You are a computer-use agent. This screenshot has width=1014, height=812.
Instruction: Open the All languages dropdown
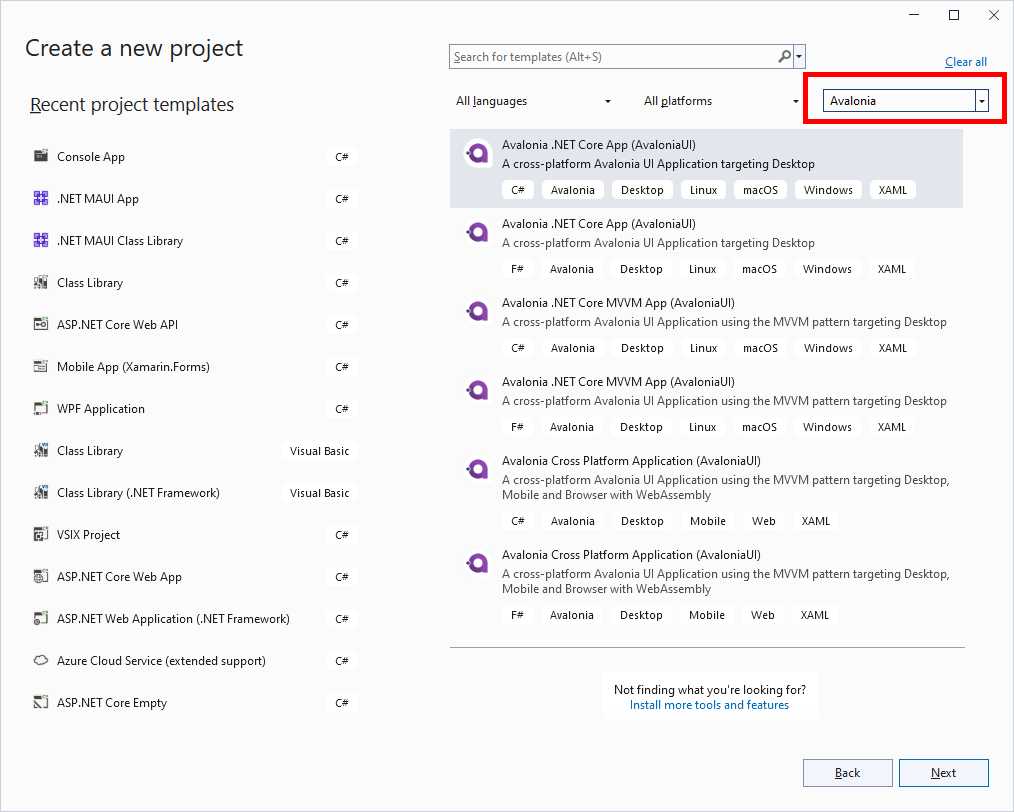click(534, 100)
